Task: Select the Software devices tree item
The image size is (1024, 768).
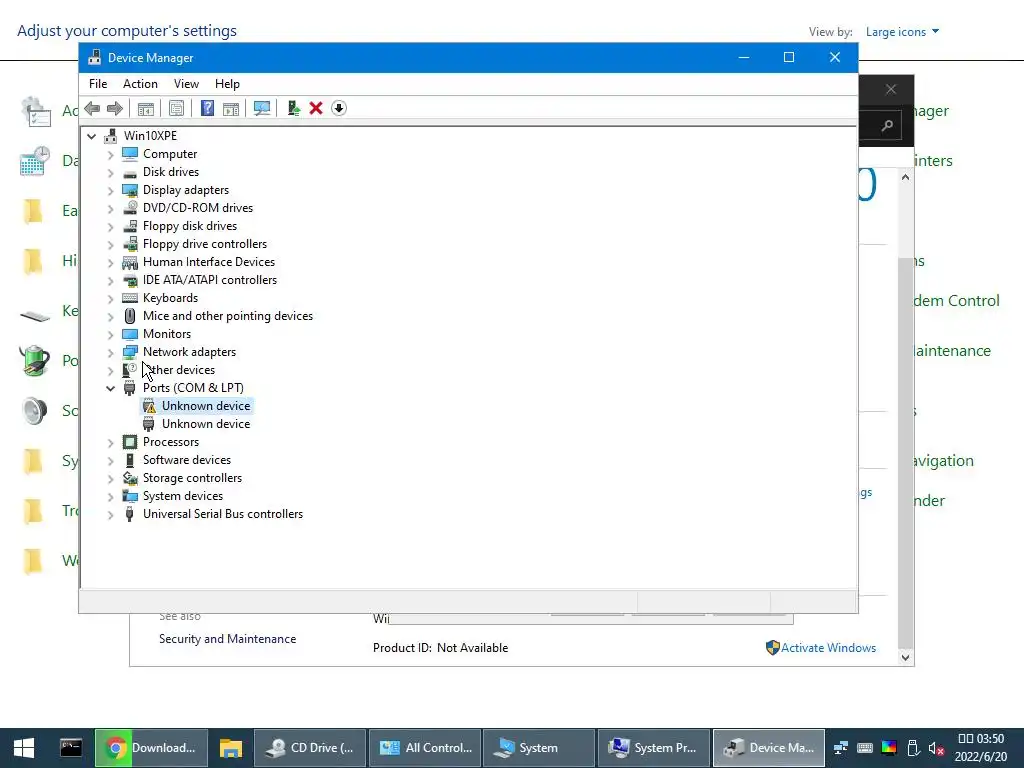Action: (x=187, y=460)
